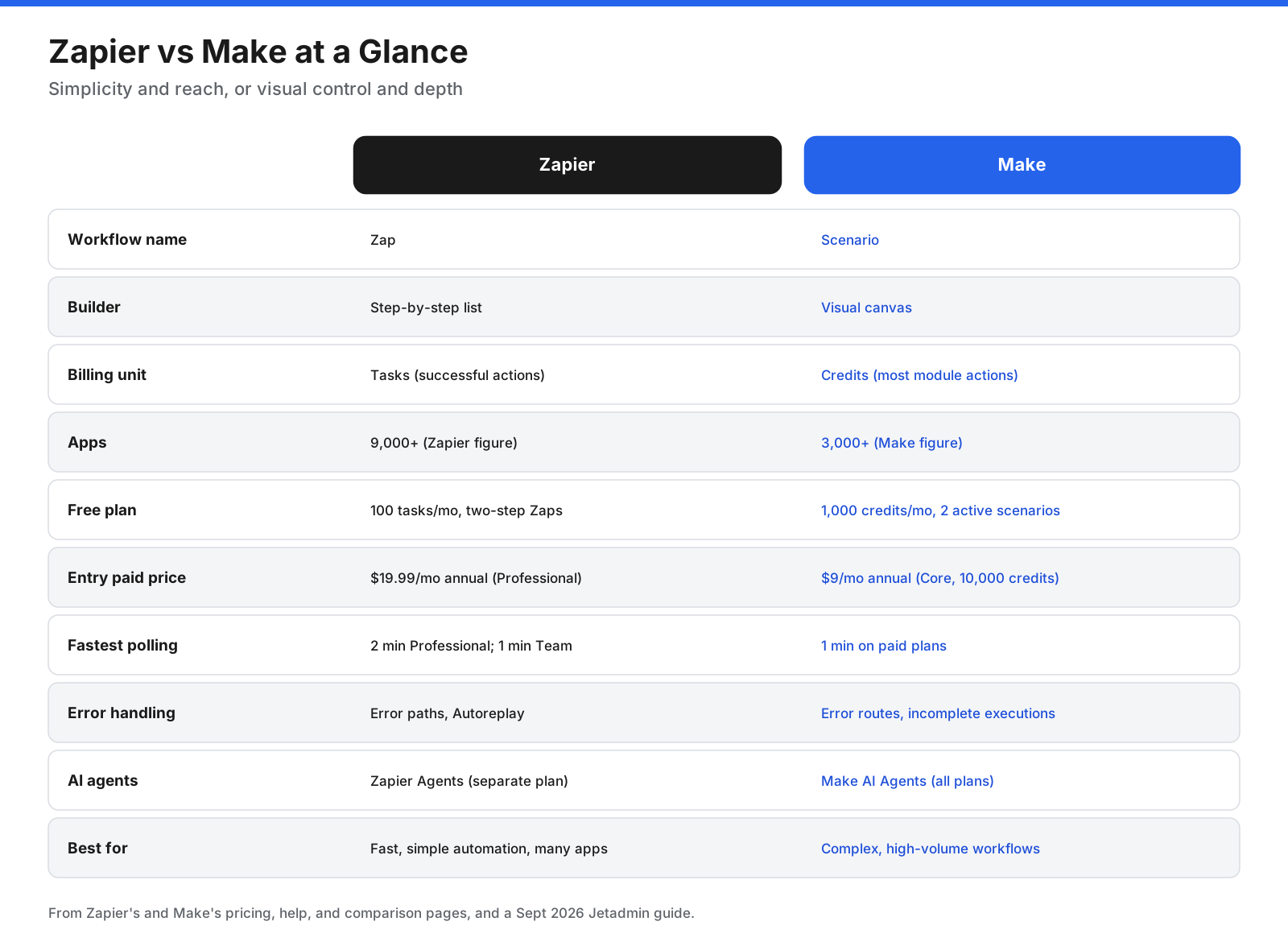The image size is (1288, 942).
Task: Click the 'AI agents' row label
Action: click(x=103, y=780)
